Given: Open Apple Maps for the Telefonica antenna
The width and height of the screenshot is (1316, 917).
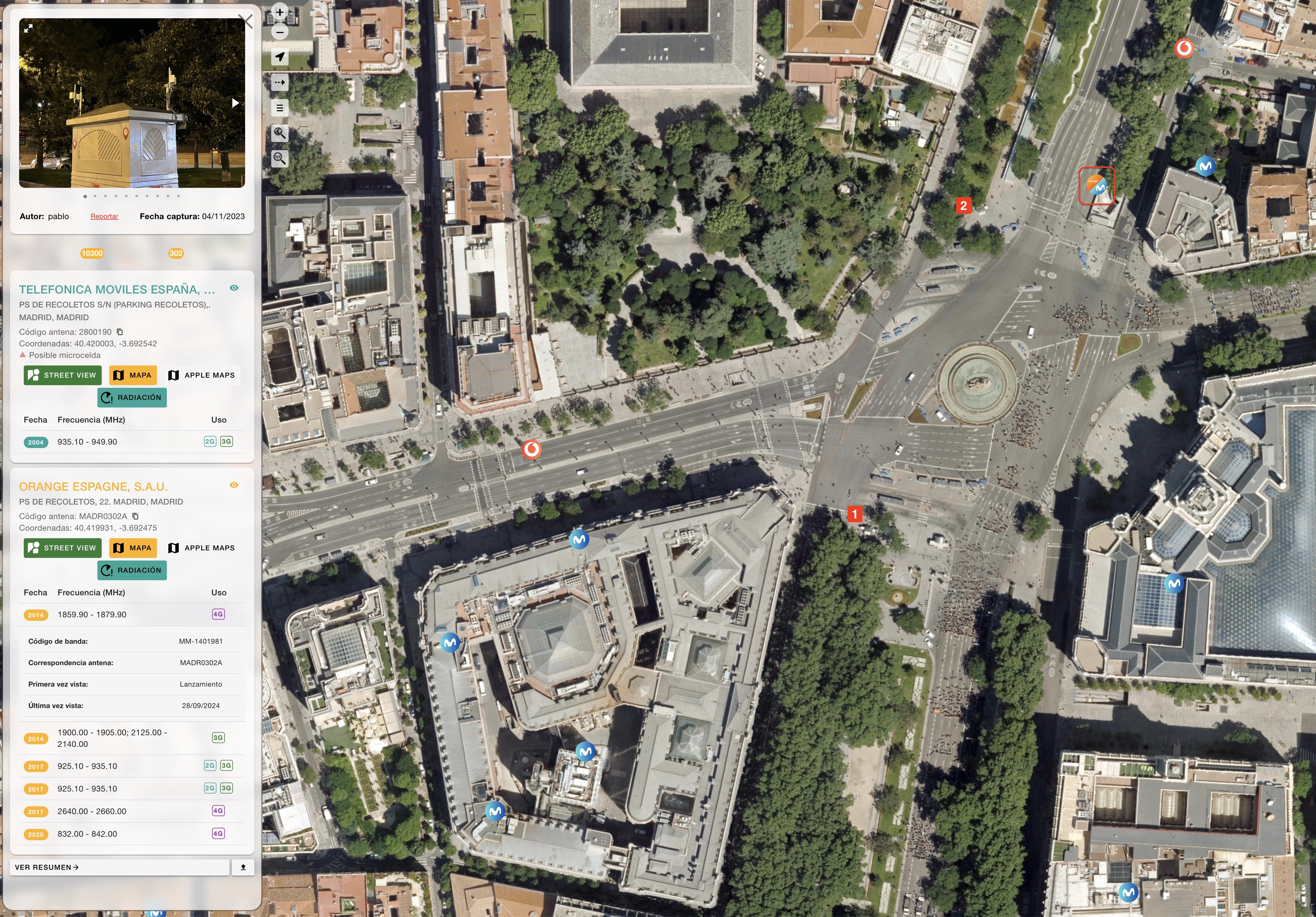Looking at the screenshot, I should click(x=202, y=375).
